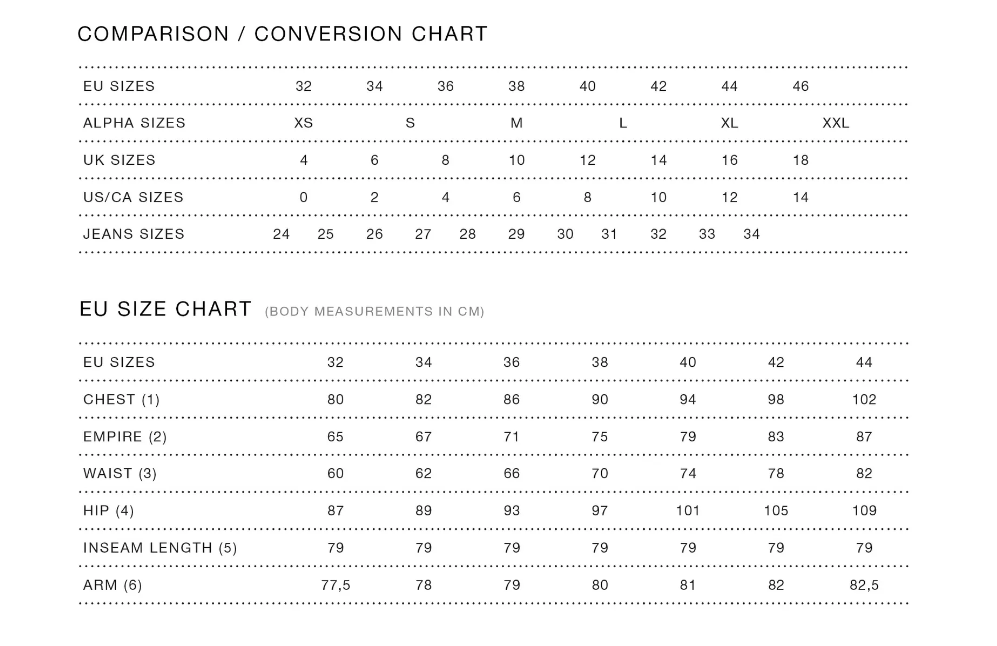The image size is (997, 646).
Task: Select the EU Size Chart heading
Action: (x=165, y=309)
